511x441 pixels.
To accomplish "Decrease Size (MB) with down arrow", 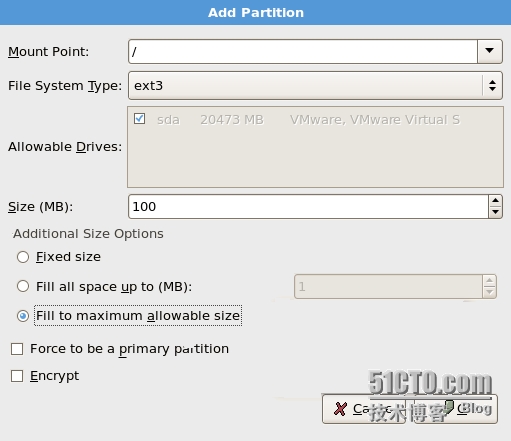I will pos(495,212).
